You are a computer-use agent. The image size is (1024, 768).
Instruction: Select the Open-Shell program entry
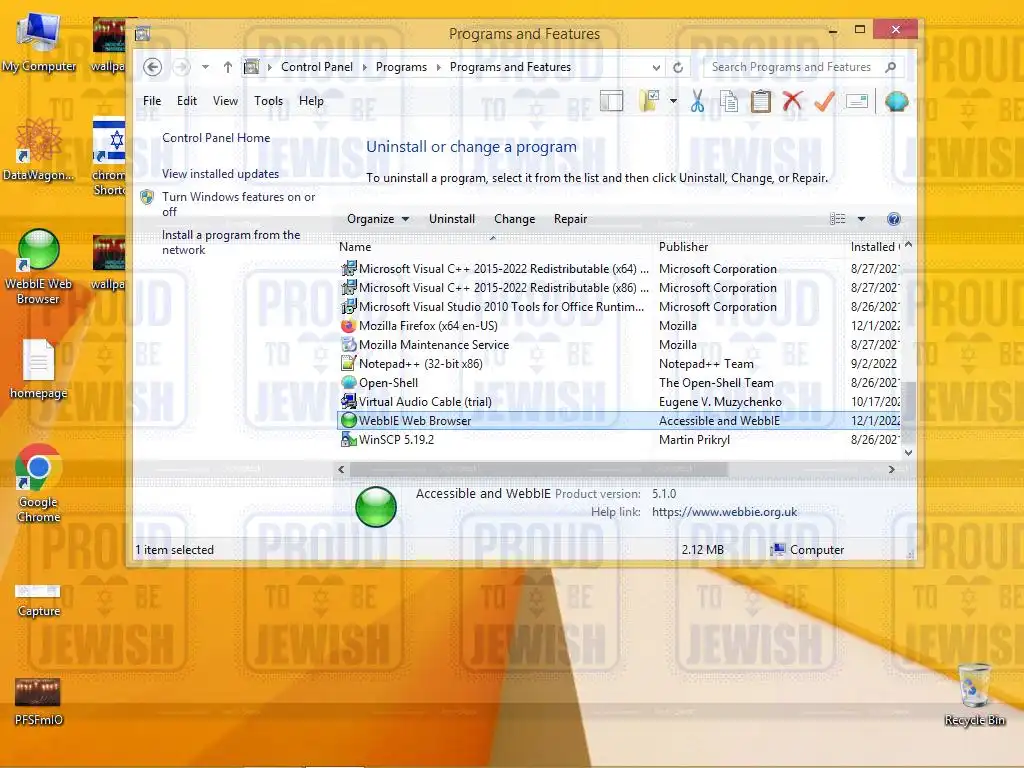point(619,383)
